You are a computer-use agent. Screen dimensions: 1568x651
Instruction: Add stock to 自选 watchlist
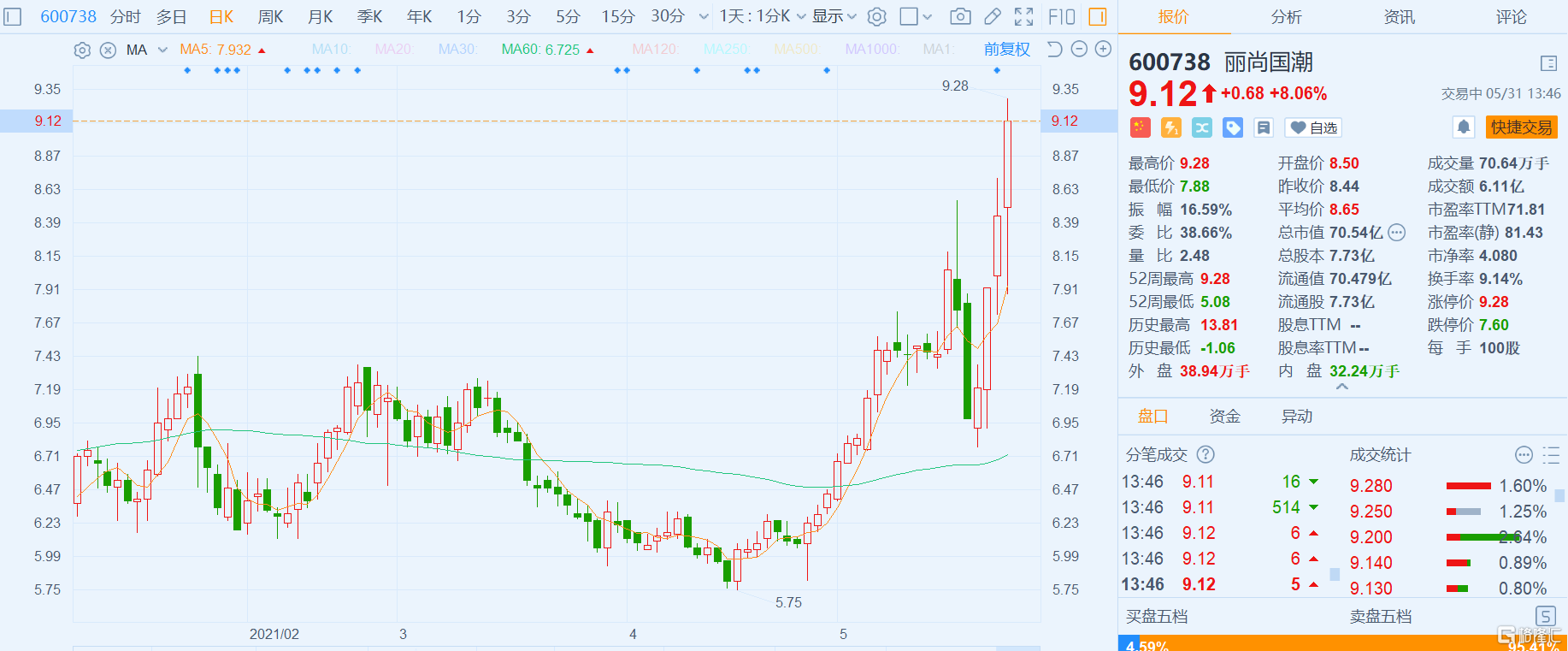pos(1313,127)
